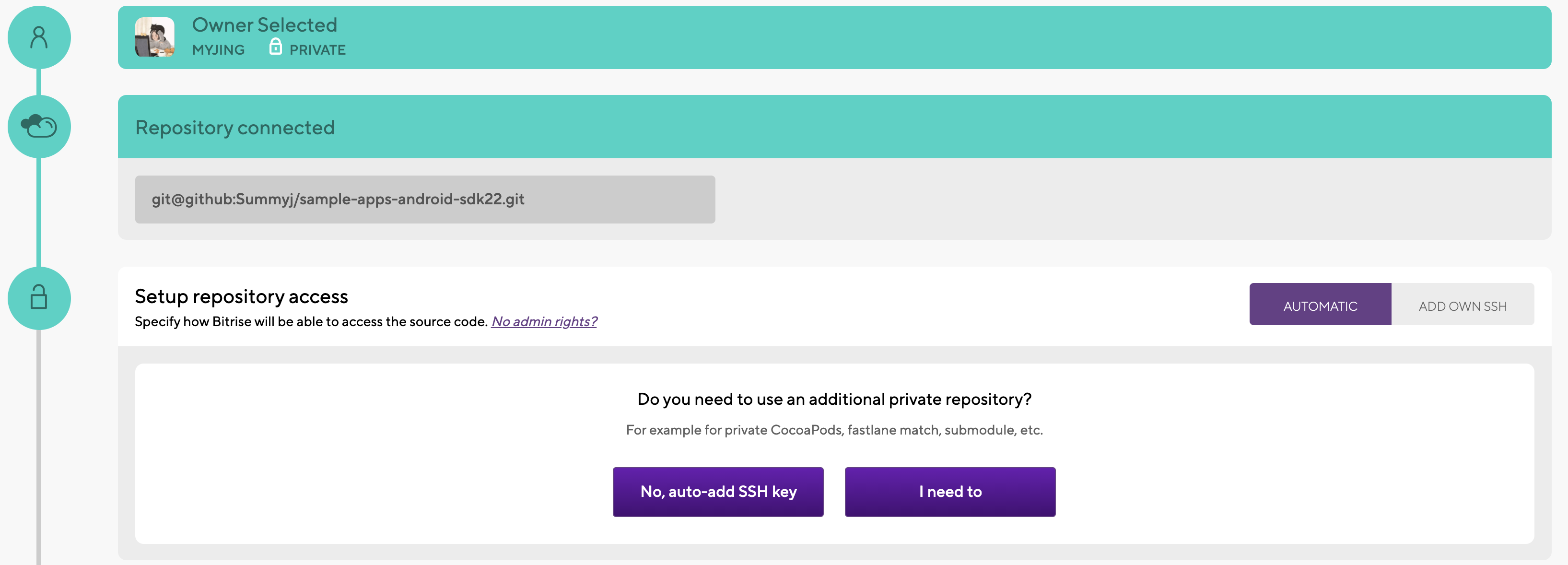Click the MYJING owner name
The width and height of the screenshot is (1568, 565).
[218, 50]
